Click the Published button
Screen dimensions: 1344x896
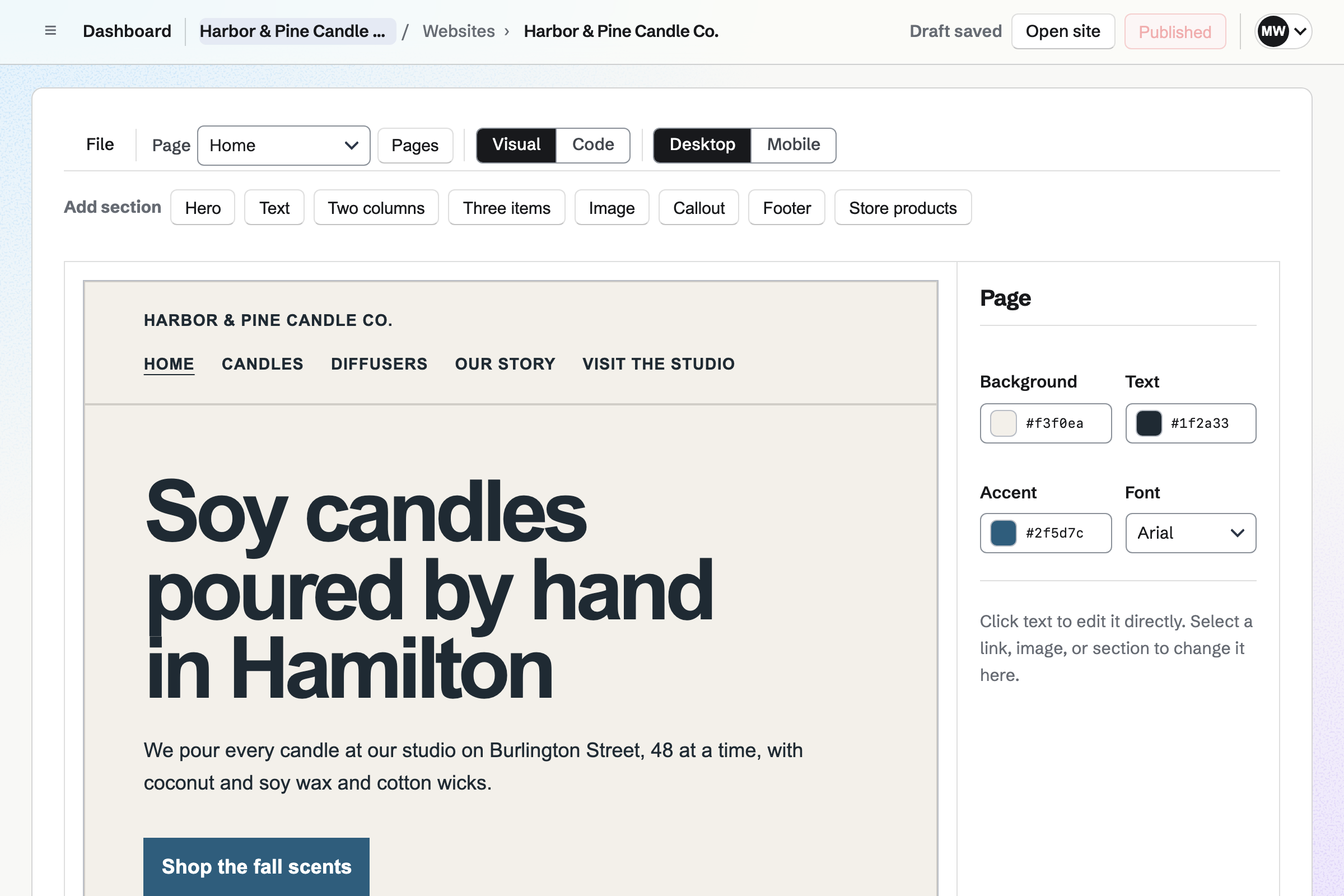(1175, 31)
